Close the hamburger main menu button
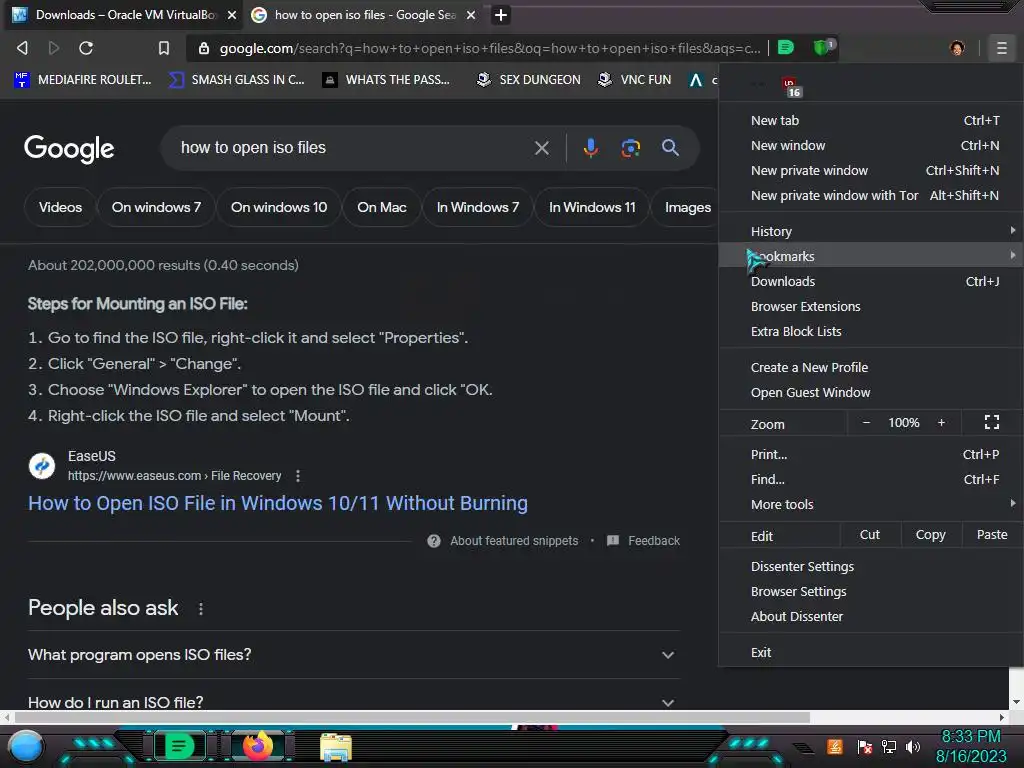The width and height of the screenshot is (1024, 768). (x=1001, y=48)
